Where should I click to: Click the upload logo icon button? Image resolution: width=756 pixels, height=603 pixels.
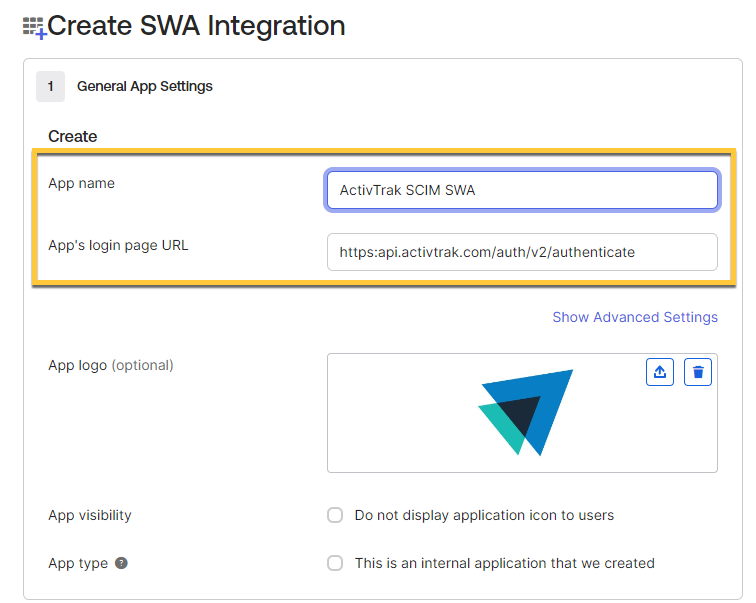coord(660,372)
